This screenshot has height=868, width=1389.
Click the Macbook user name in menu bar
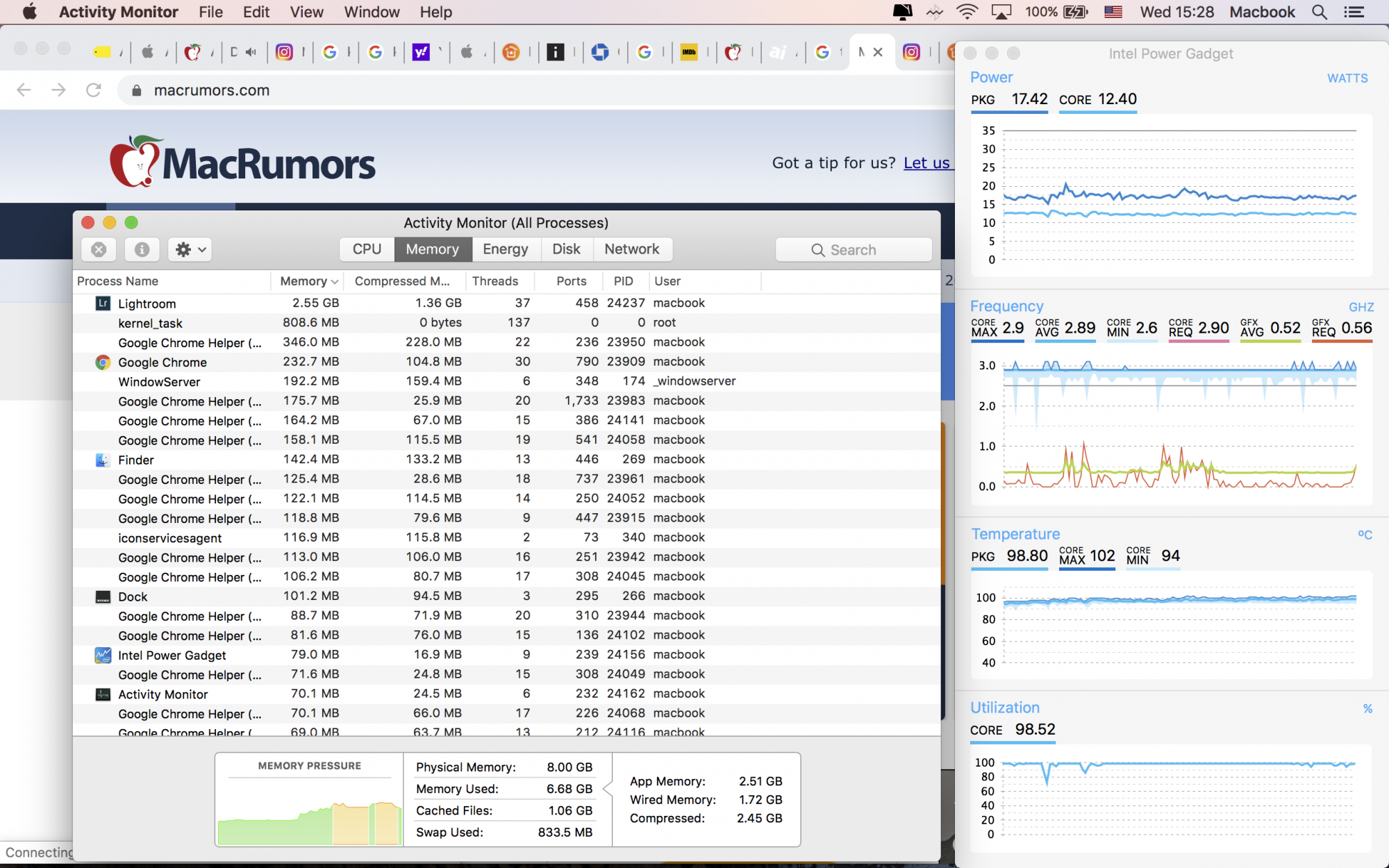(1262, 12)
